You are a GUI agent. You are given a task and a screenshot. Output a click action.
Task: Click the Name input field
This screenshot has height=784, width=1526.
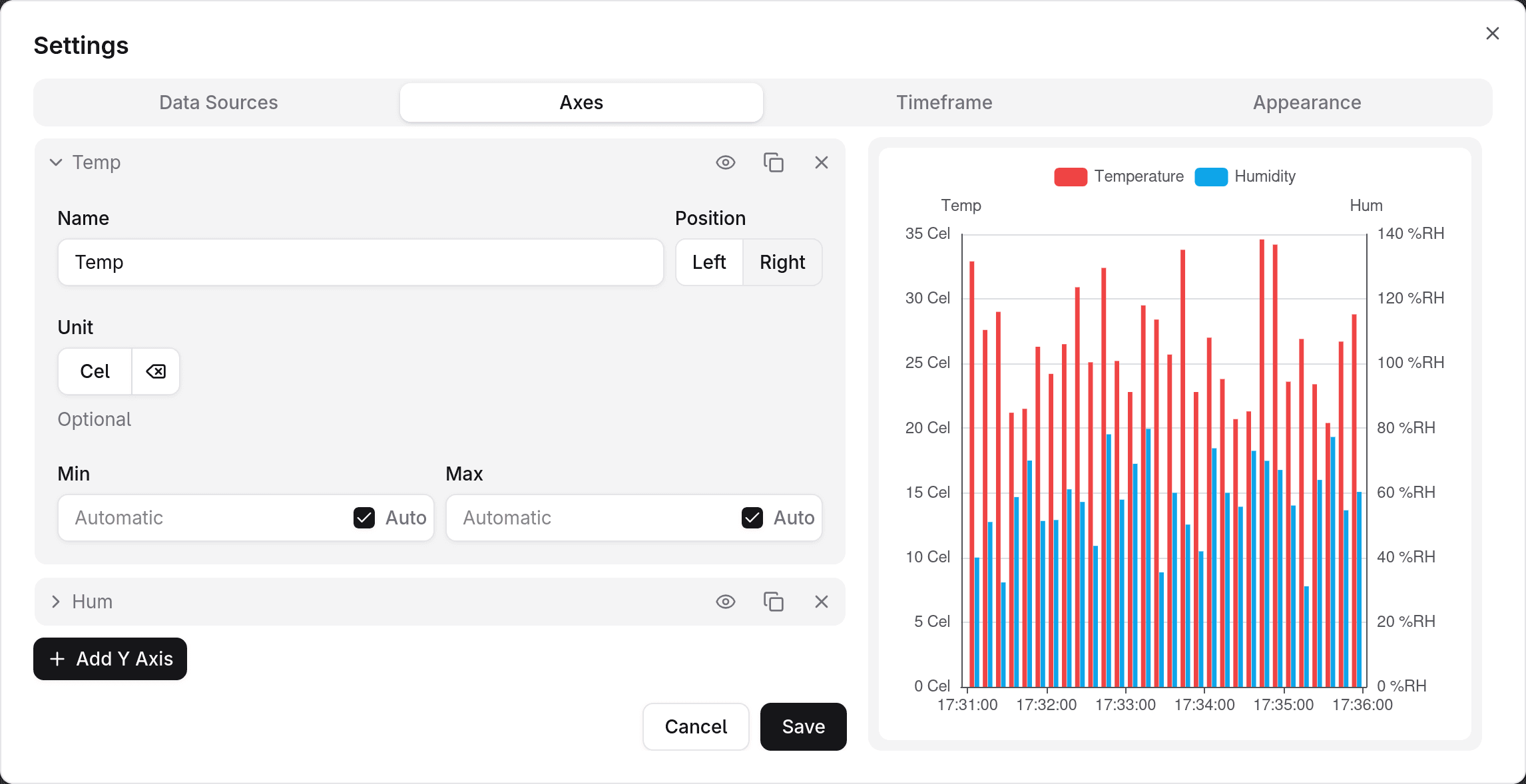(x=360, y=262)
